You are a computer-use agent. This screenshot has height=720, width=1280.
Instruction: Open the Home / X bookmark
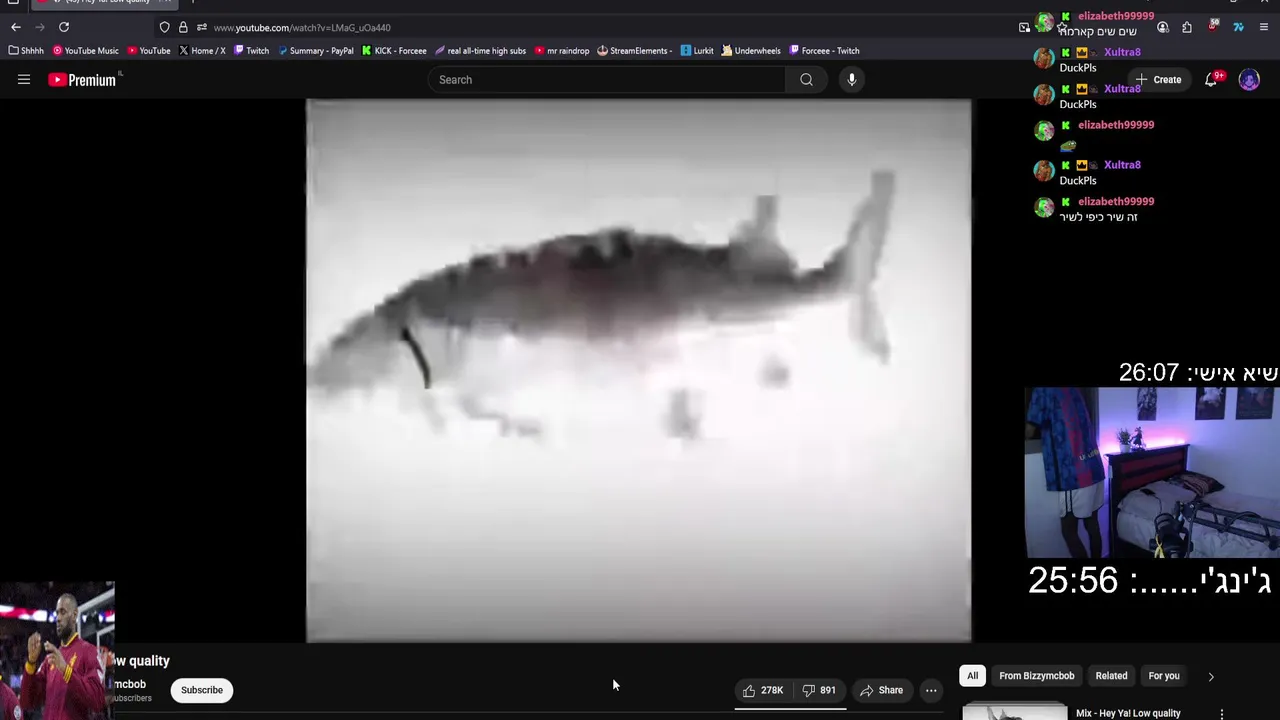202,51
